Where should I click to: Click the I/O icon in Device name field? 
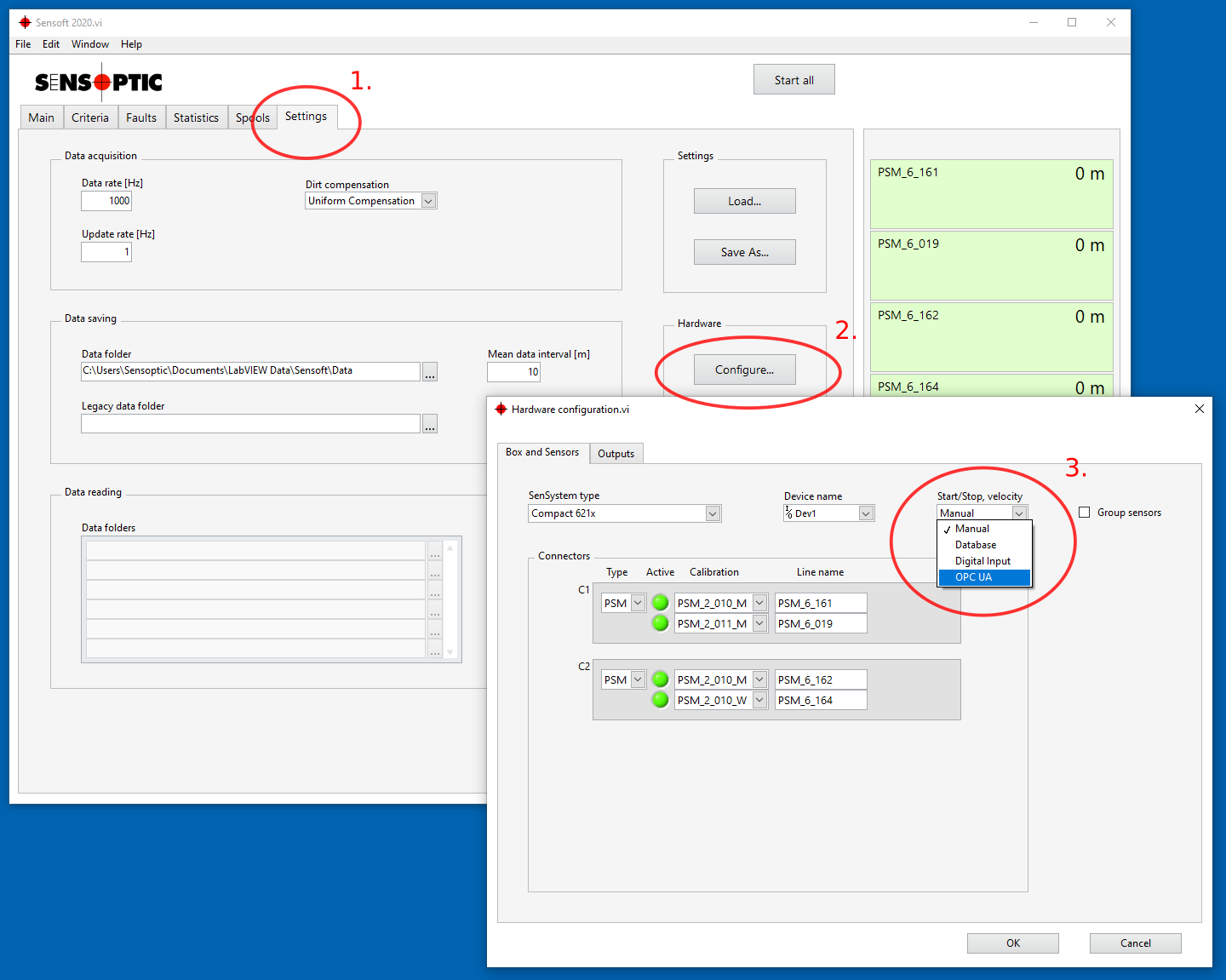(788, 513)
